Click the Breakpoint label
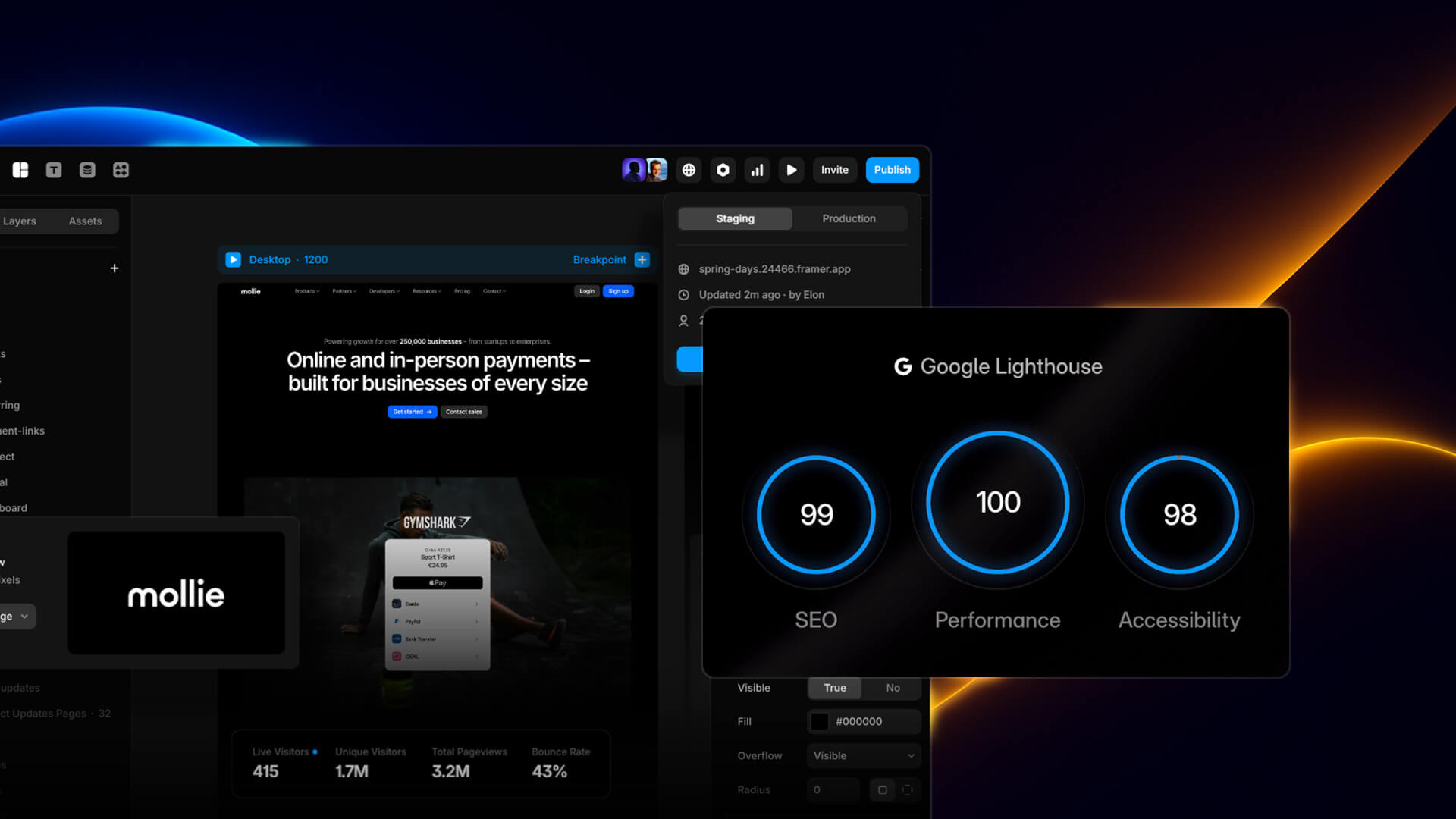1456x819 pixels. coord(599,259)
